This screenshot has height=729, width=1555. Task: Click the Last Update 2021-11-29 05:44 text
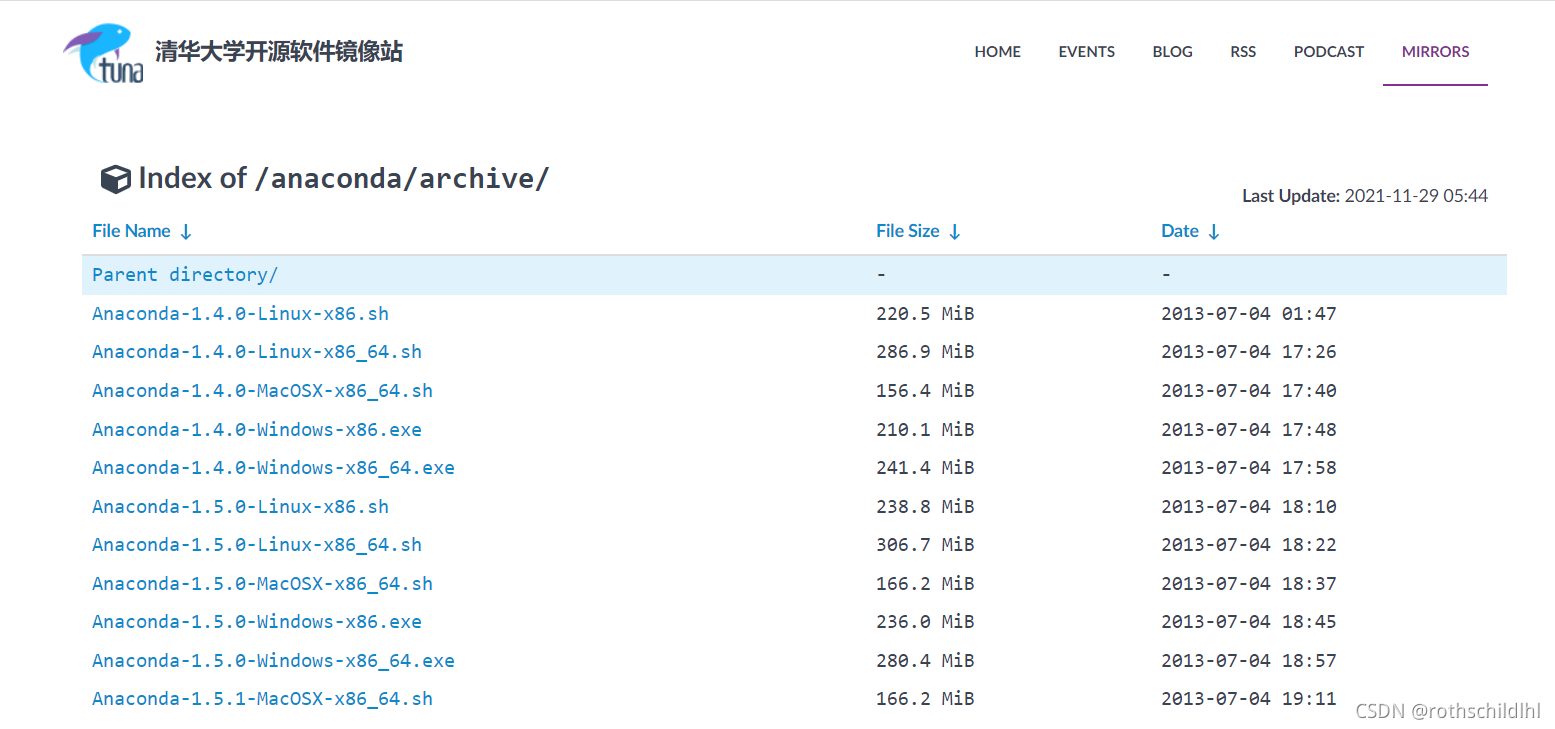[x=1365, y=196]
